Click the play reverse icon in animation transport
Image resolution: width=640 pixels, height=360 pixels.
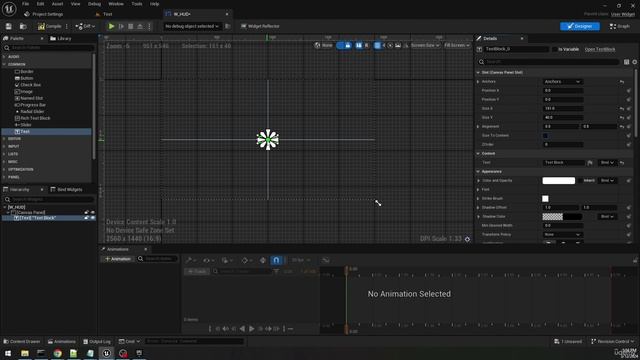(x=242, y=329)
